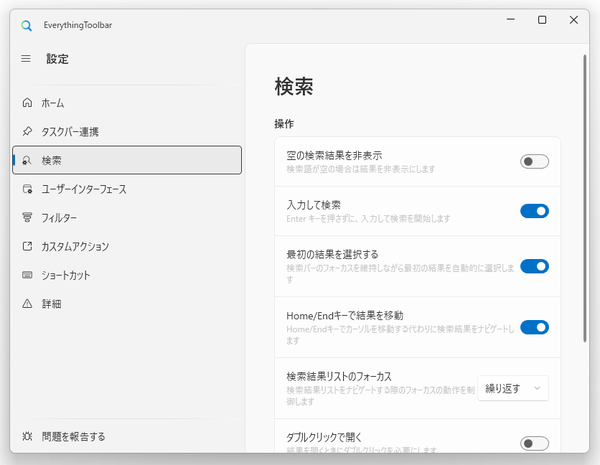Click the vertical scrollbar of settings pane

(x=585, y=198)
